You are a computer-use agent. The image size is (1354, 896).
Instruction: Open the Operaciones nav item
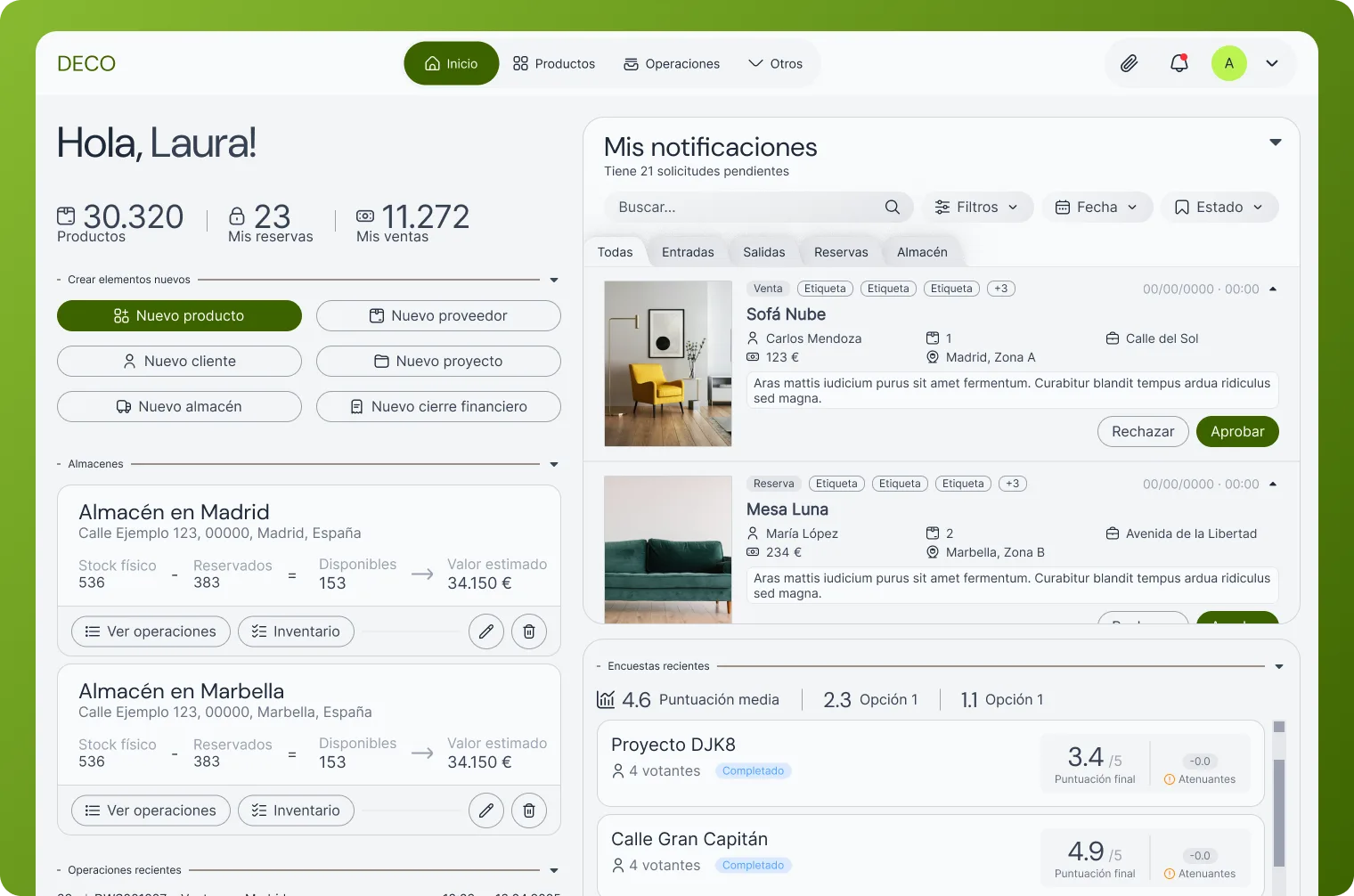pos(672,63)
